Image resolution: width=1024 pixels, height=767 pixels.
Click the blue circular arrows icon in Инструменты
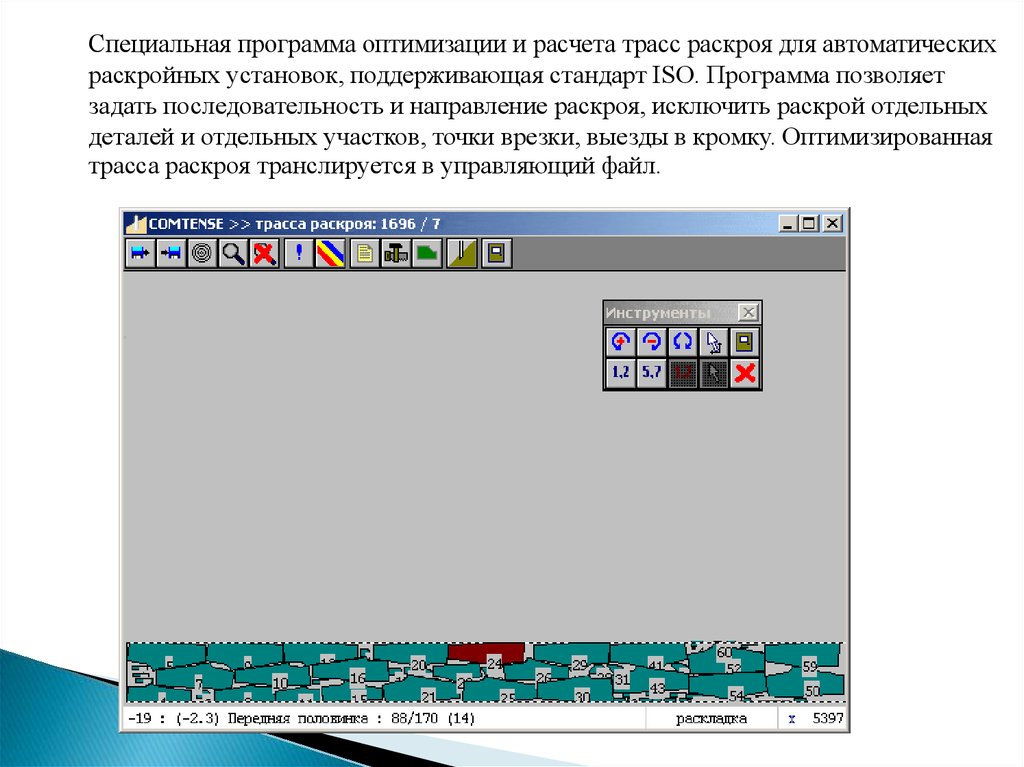coord(683,342)
